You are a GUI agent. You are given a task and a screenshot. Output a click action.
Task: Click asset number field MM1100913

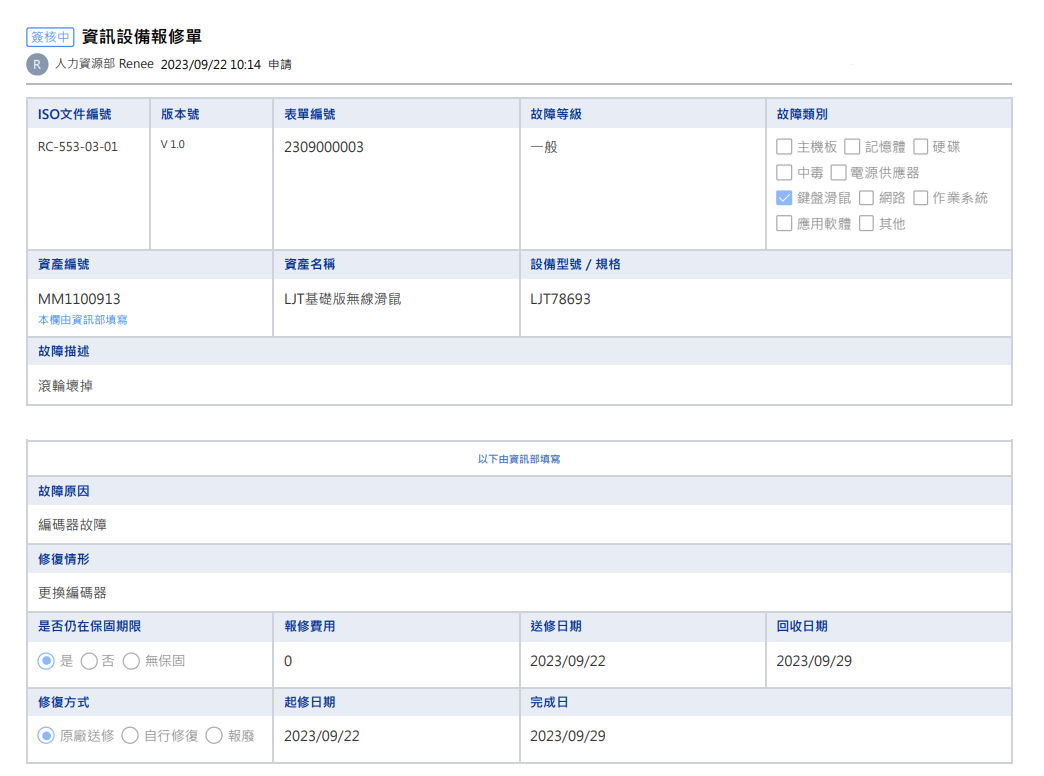pos(79,299)
